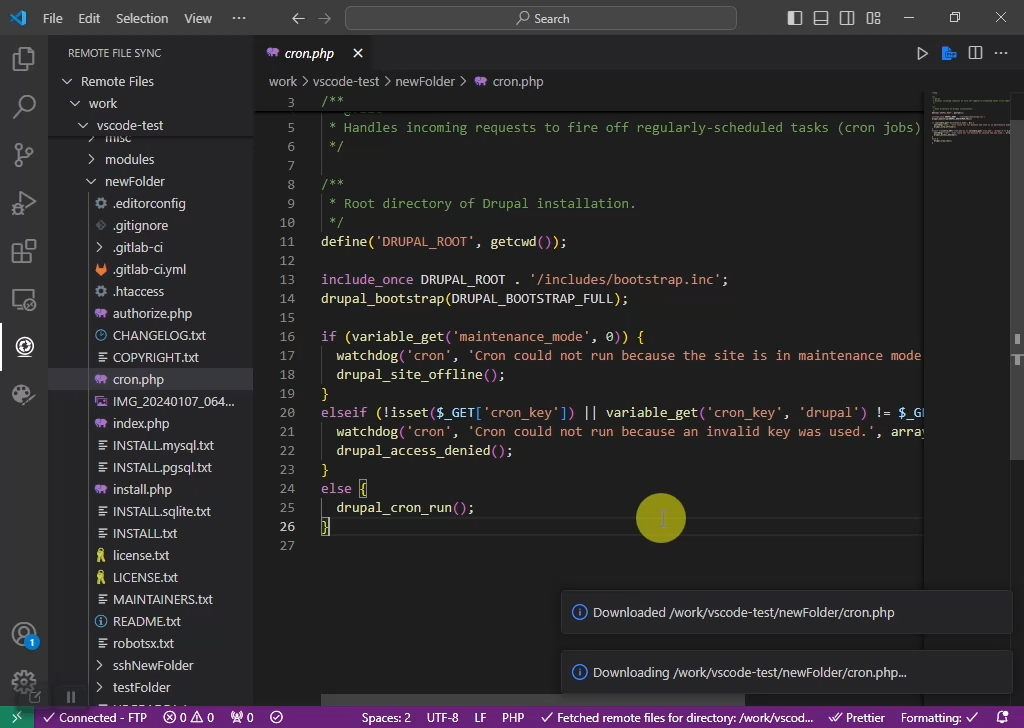Click the errors and warnings count indicator
Viewport: 1024px width, 728px height.
pos(189,718)
